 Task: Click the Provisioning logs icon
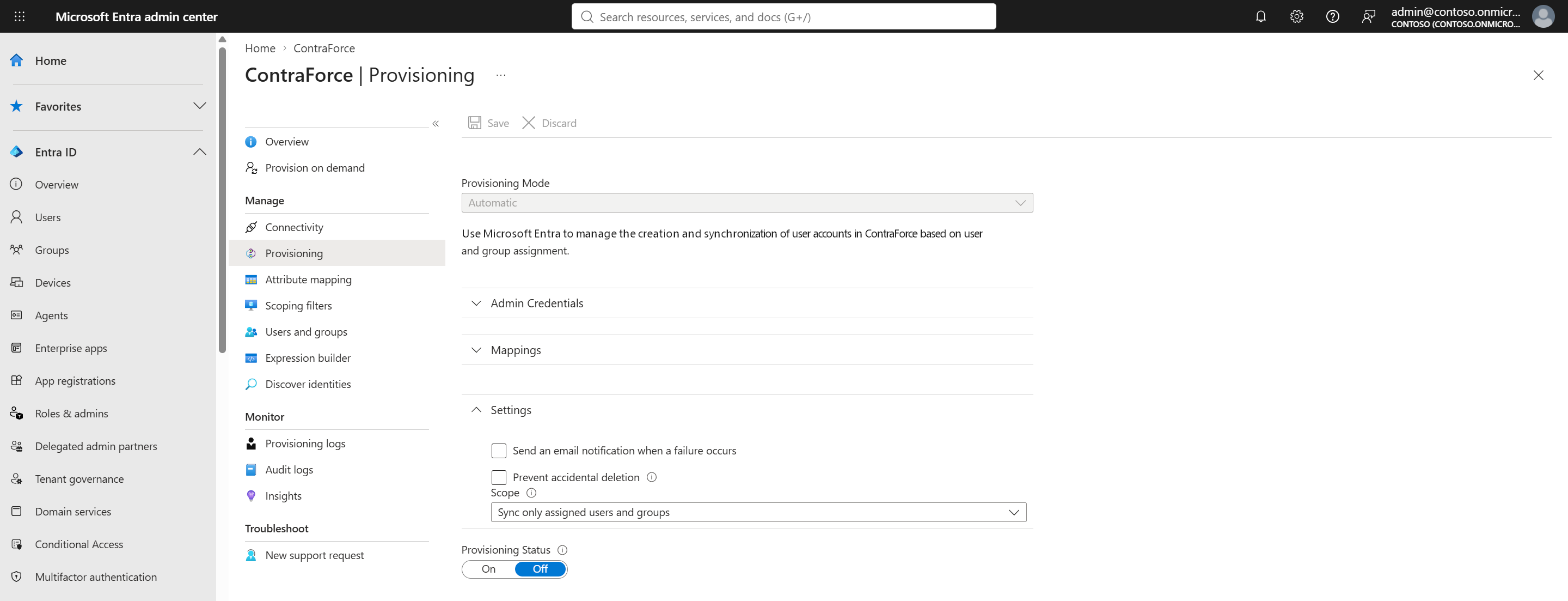(x=251, y=444)
